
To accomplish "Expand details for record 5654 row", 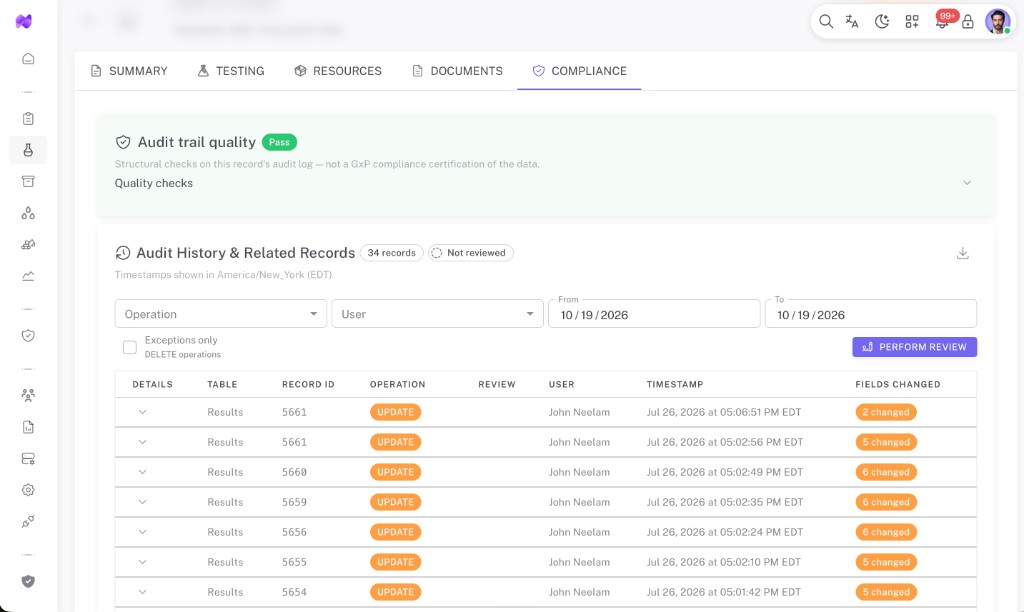I will pyautogui.click(x=142, y=592).
